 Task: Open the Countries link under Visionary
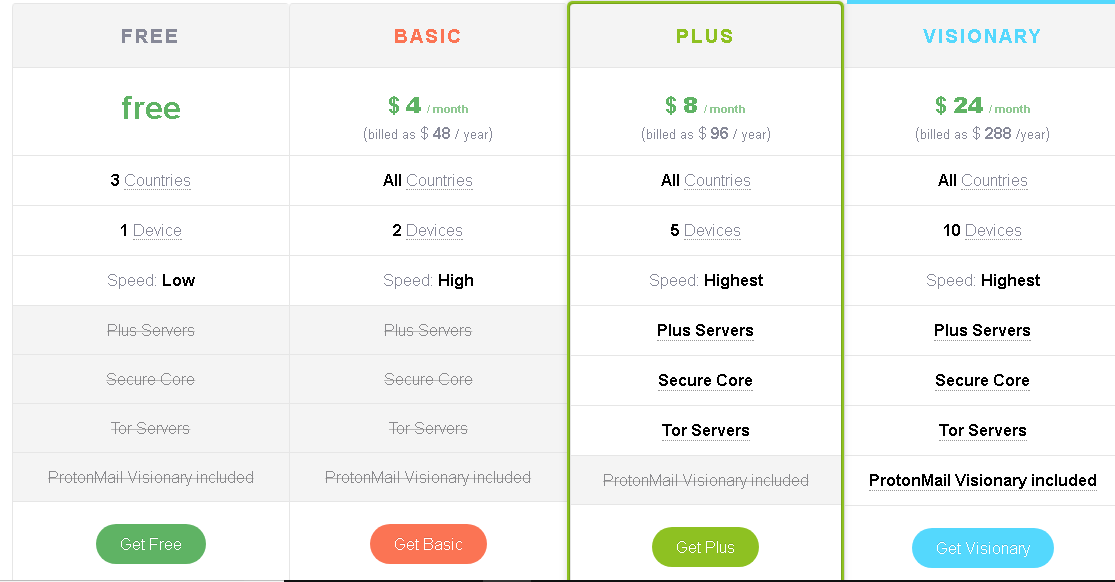[x=994, y=180]
